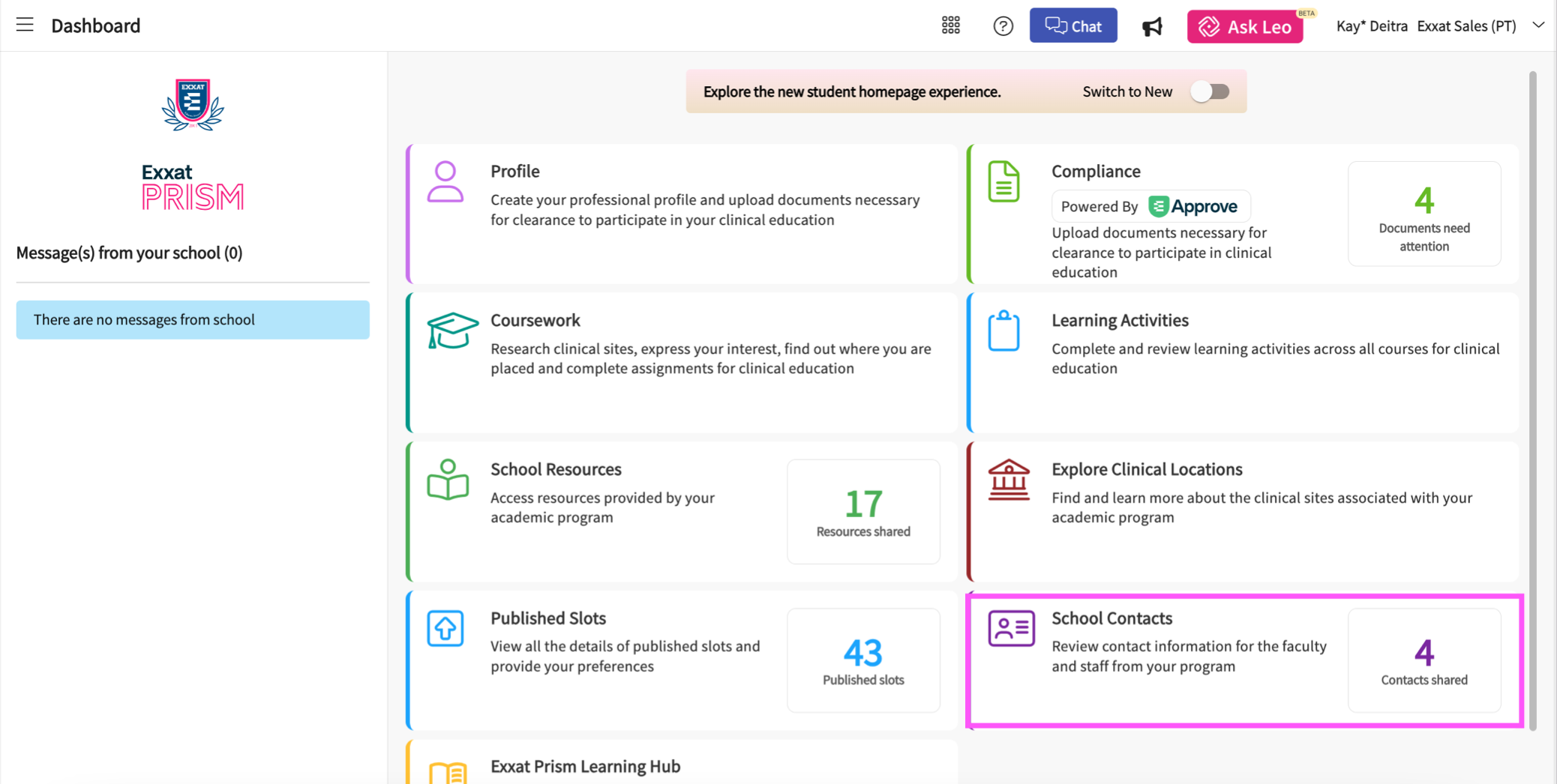
Task: Open the announcements megaphone icon
Action: [x=1152, y=27]
